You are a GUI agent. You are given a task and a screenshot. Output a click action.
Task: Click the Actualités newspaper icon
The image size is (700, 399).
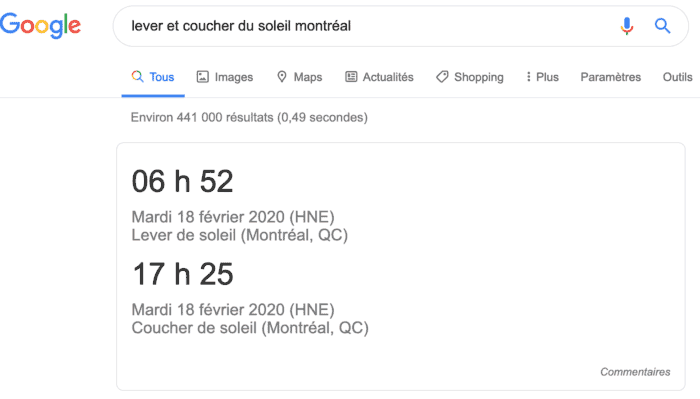351,77
